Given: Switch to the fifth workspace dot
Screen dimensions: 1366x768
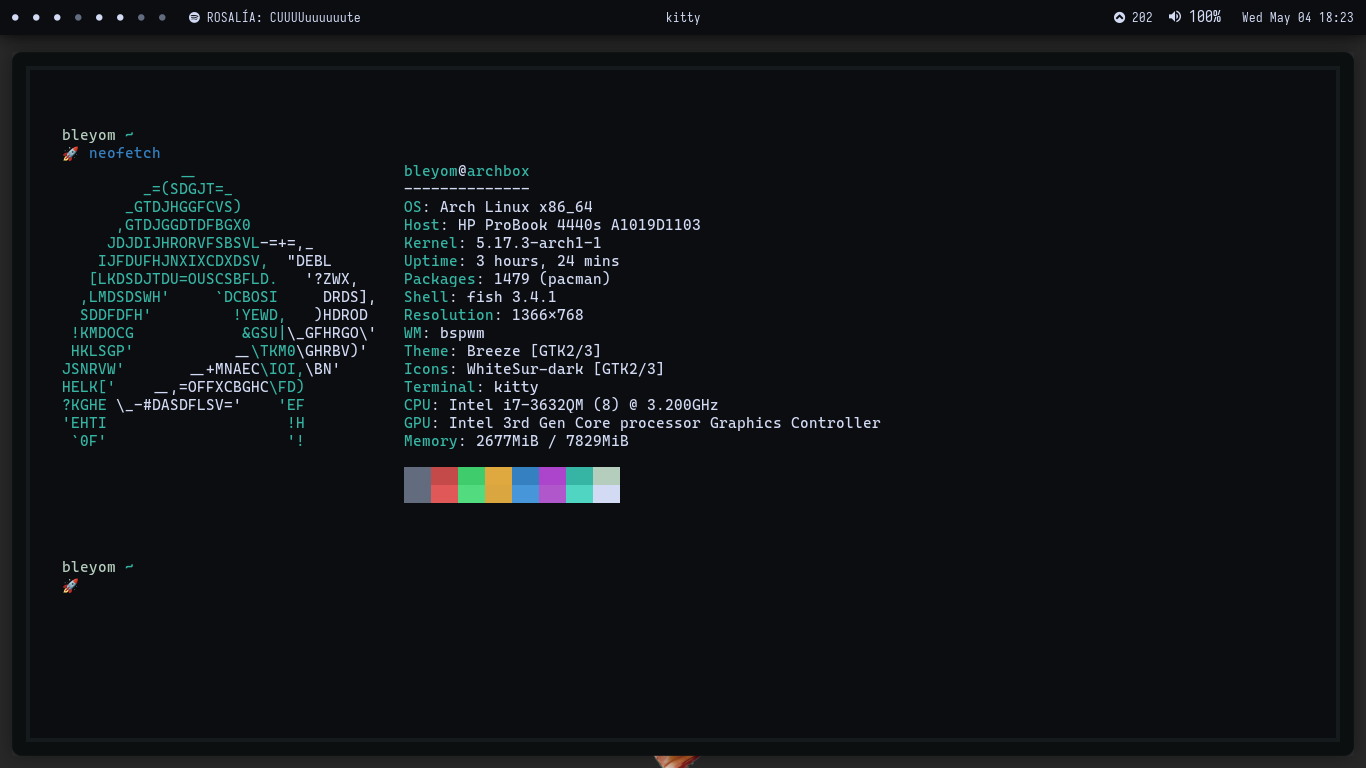Looking at the screenshot, I should pos(99,17).
